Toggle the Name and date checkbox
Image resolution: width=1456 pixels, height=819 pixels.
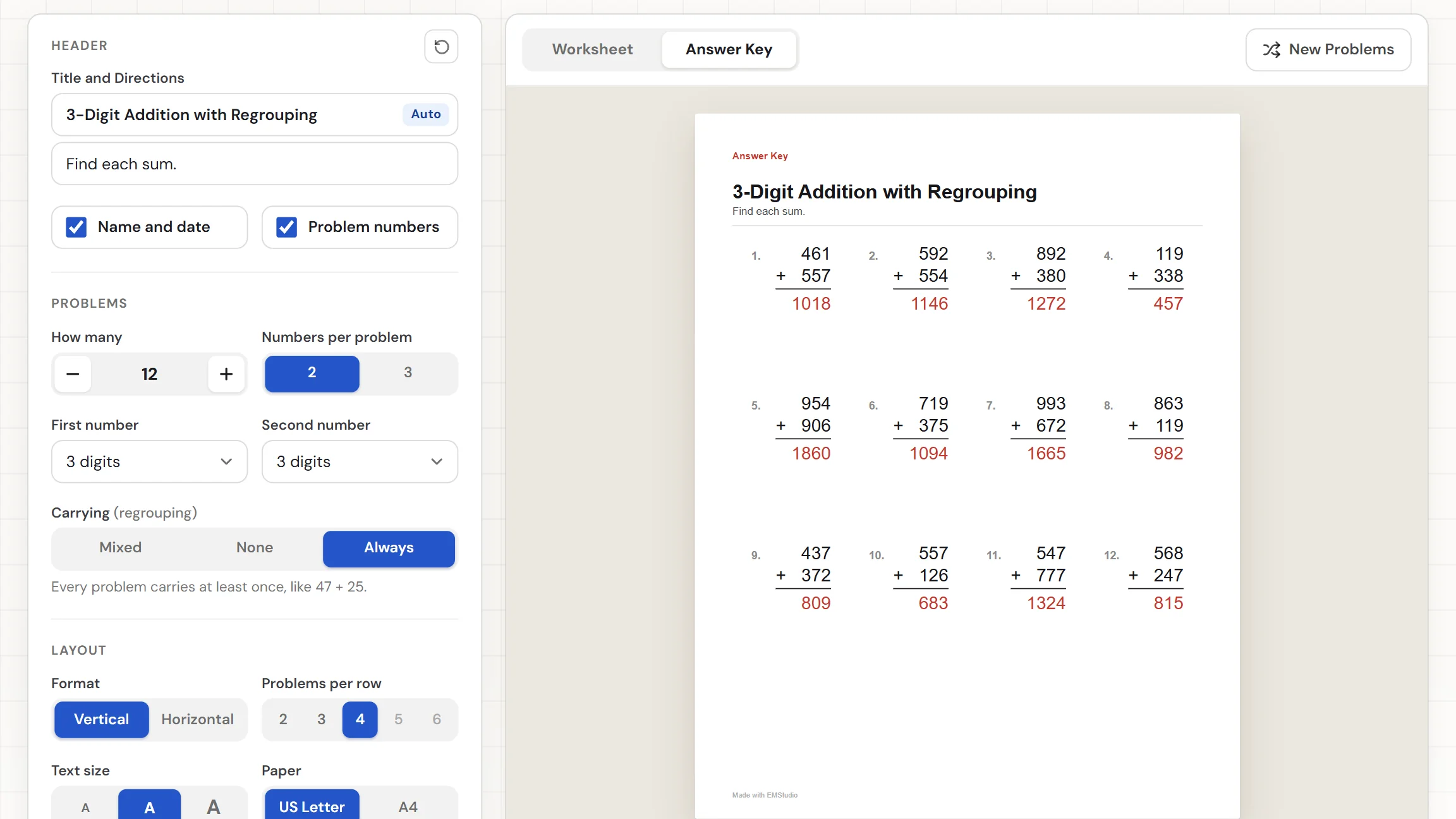(x=76, y=227)
